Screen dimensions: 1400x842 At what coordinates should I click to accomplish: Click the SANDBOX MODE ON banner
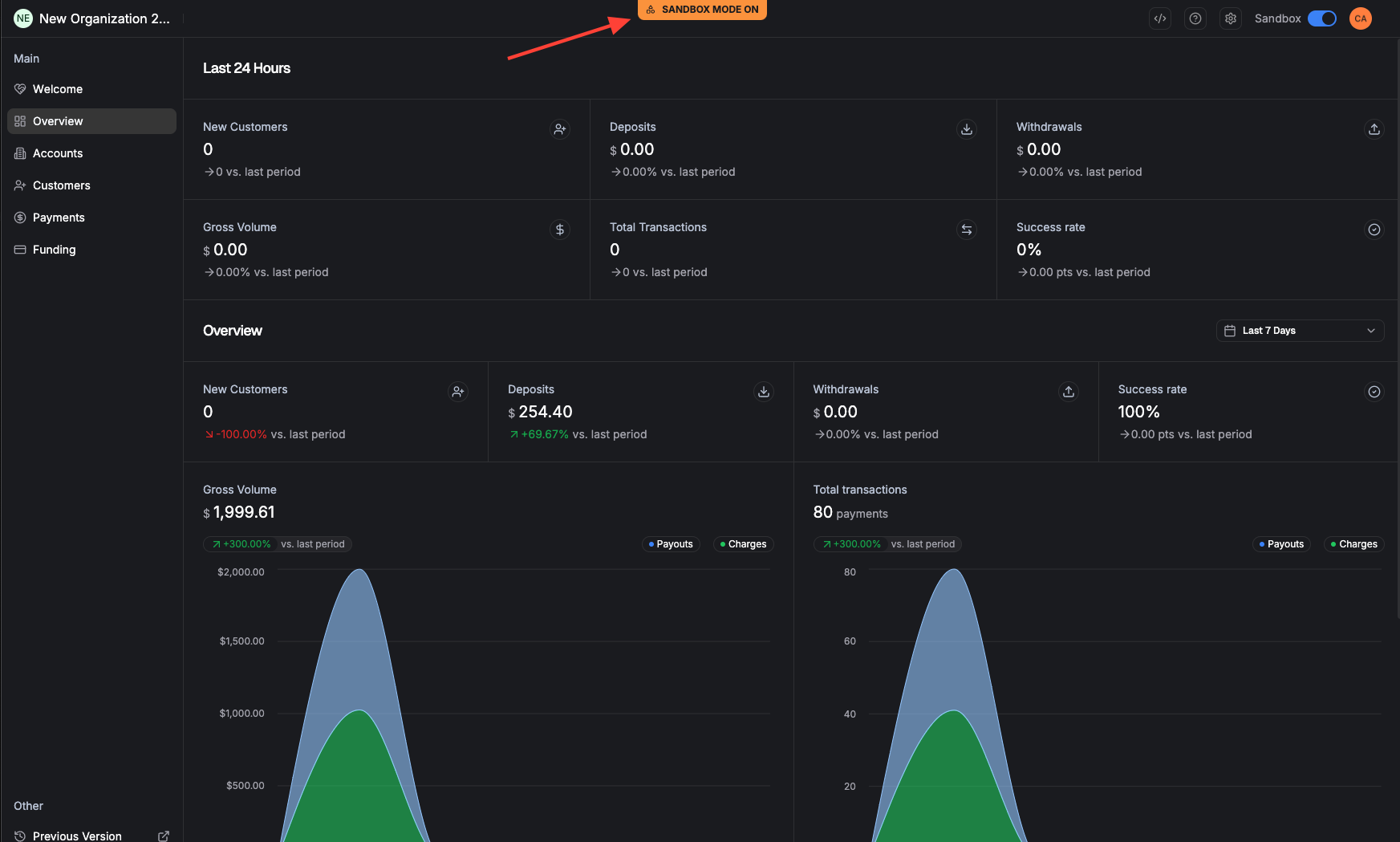[701, 10]
